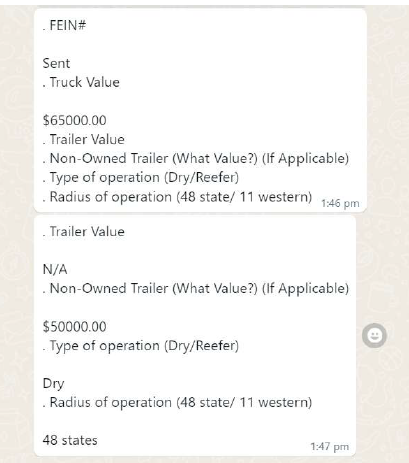Viewport: 409px width, 463px height.
Task: Click 'Type of operation' line in second message
Action: point(141,346)
